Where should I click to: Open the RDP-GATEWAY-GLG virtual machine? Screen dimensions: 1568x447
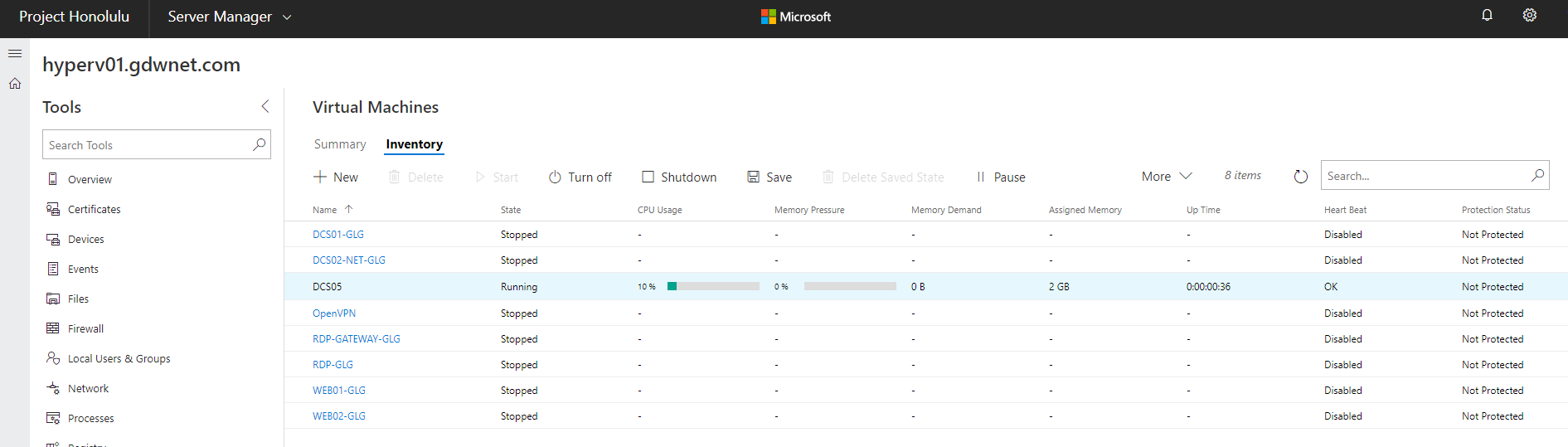[357, 339]
